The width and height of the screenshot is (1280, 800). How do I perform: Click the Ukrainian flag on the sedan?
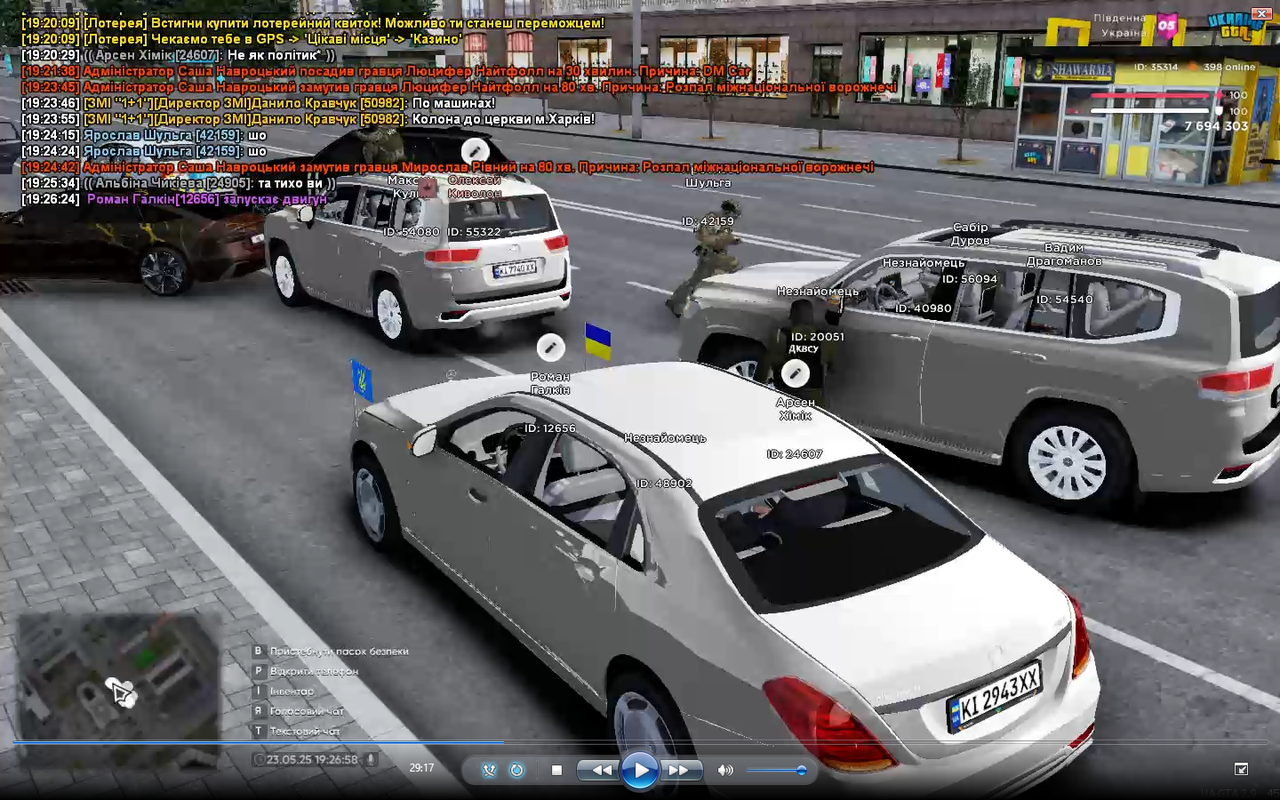click(x=598, y=342)
